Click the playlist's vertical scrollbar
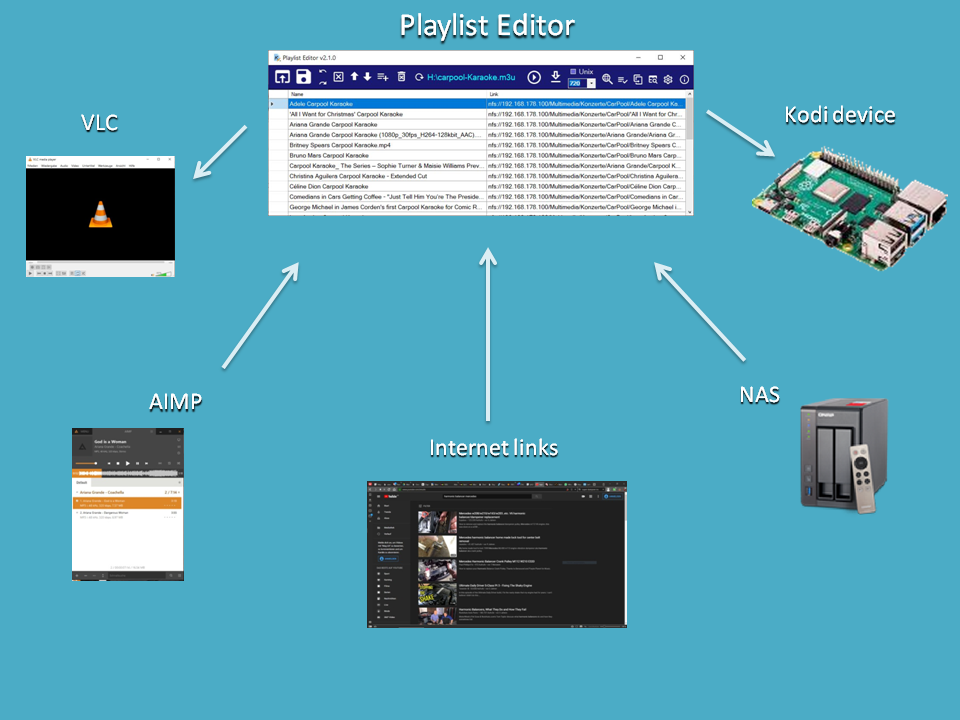 pos(688,150)
